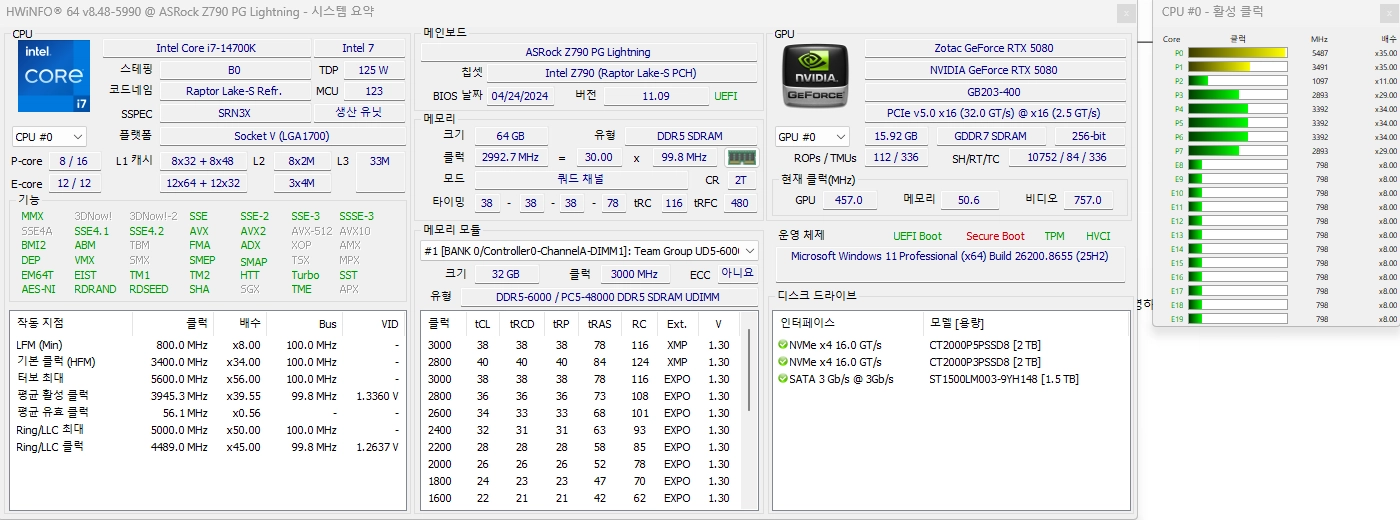This screenshot has width=1400, height=520.
Task: Click the tRFC 480 timing value
Action: click(739, 203)
